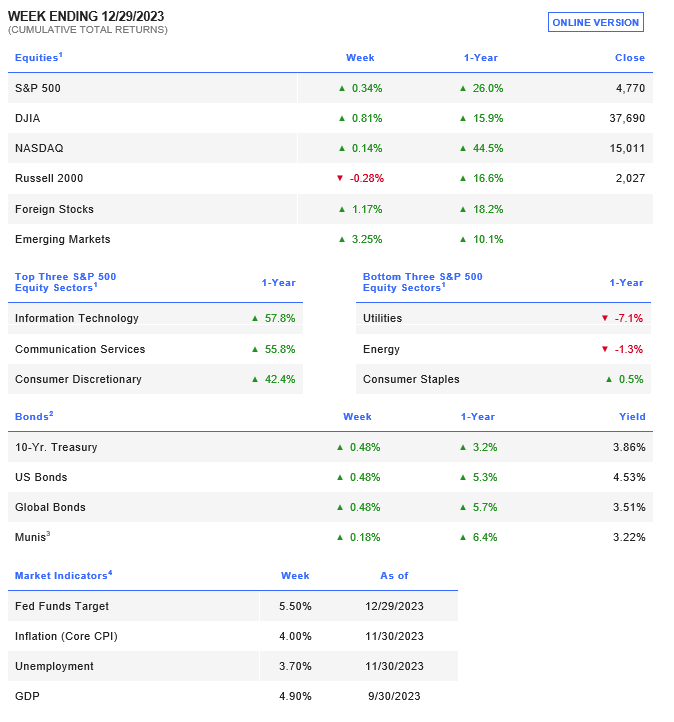Screen dimensions: 674x722
Task: Click Unemployment value 3.70%
Action: (x=295, y=666)
